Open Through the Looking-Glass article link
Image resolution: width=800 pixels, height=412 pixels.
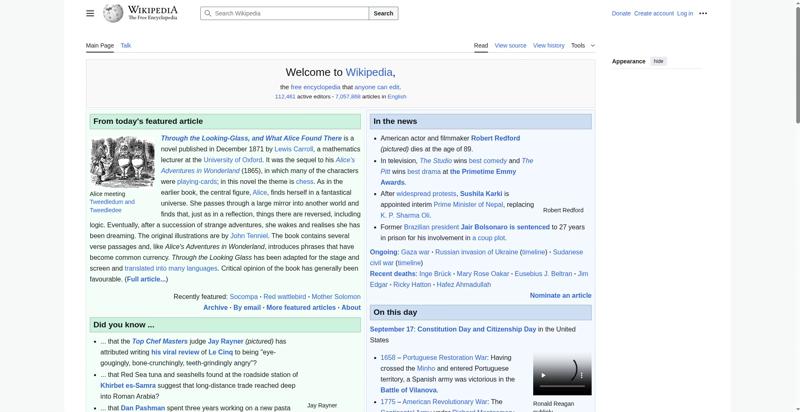[251, 138]
